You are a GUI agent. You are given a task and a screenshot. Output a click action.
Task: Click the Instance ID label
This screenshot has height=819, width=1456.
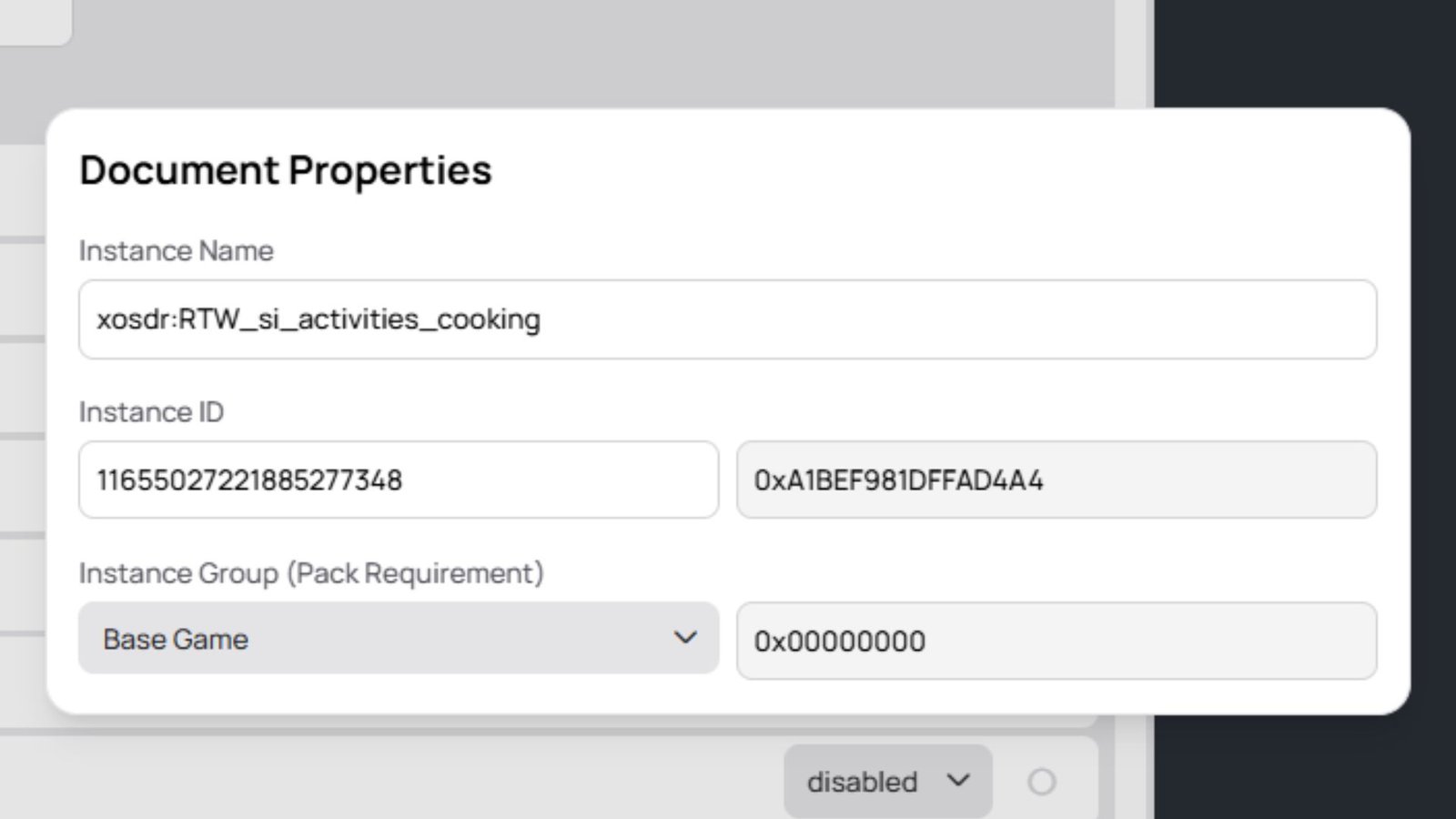[151, 411]
